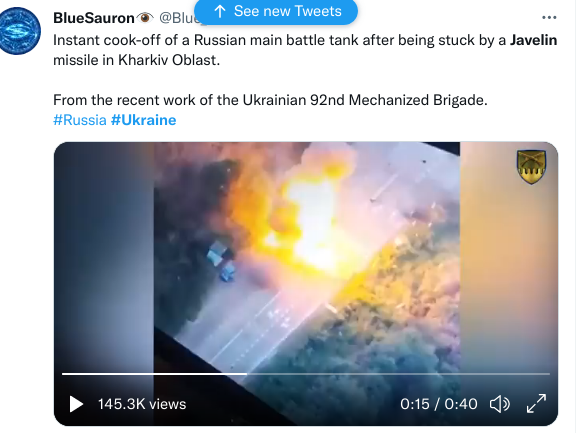Click the See new Tweets button

(x=276, y=11)
